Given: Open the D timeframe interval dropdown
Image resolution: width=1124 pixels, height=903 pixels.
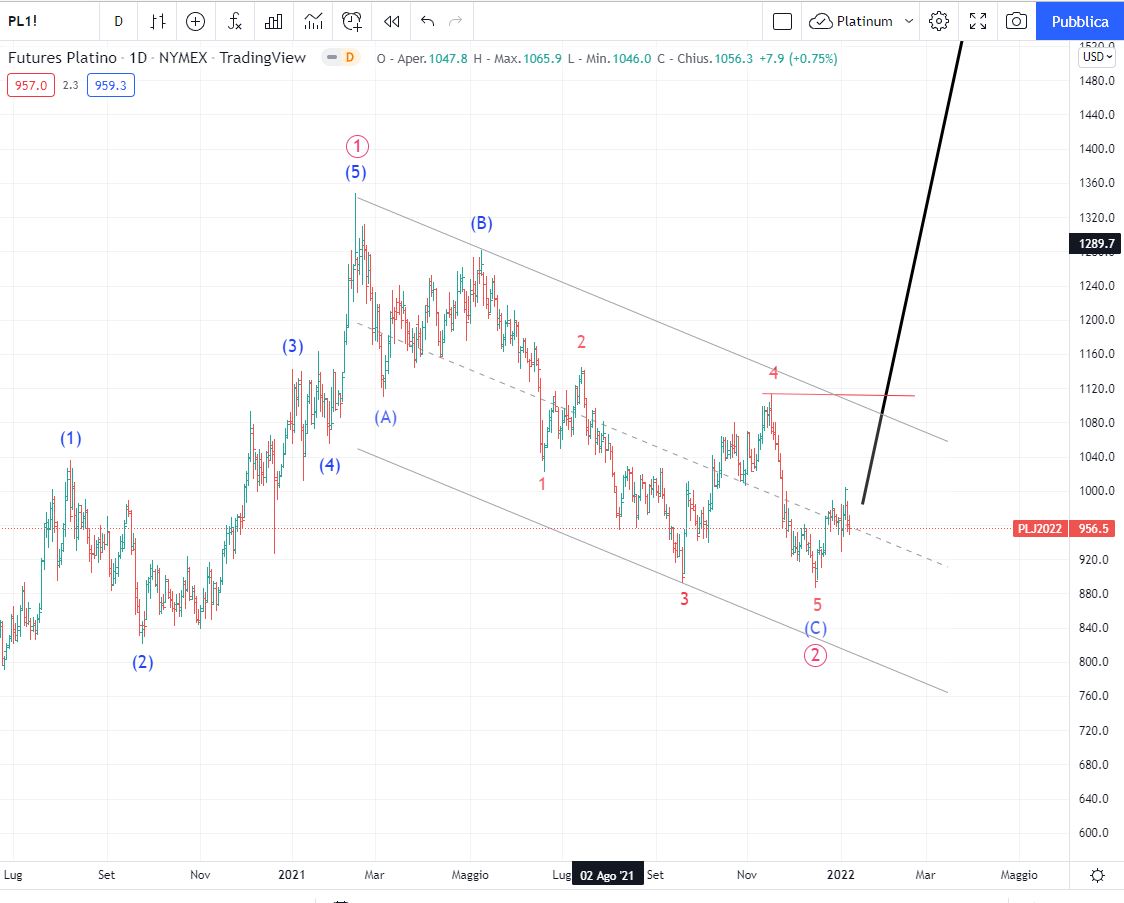Looking at the screenshot, I should [x=118, y=22].
